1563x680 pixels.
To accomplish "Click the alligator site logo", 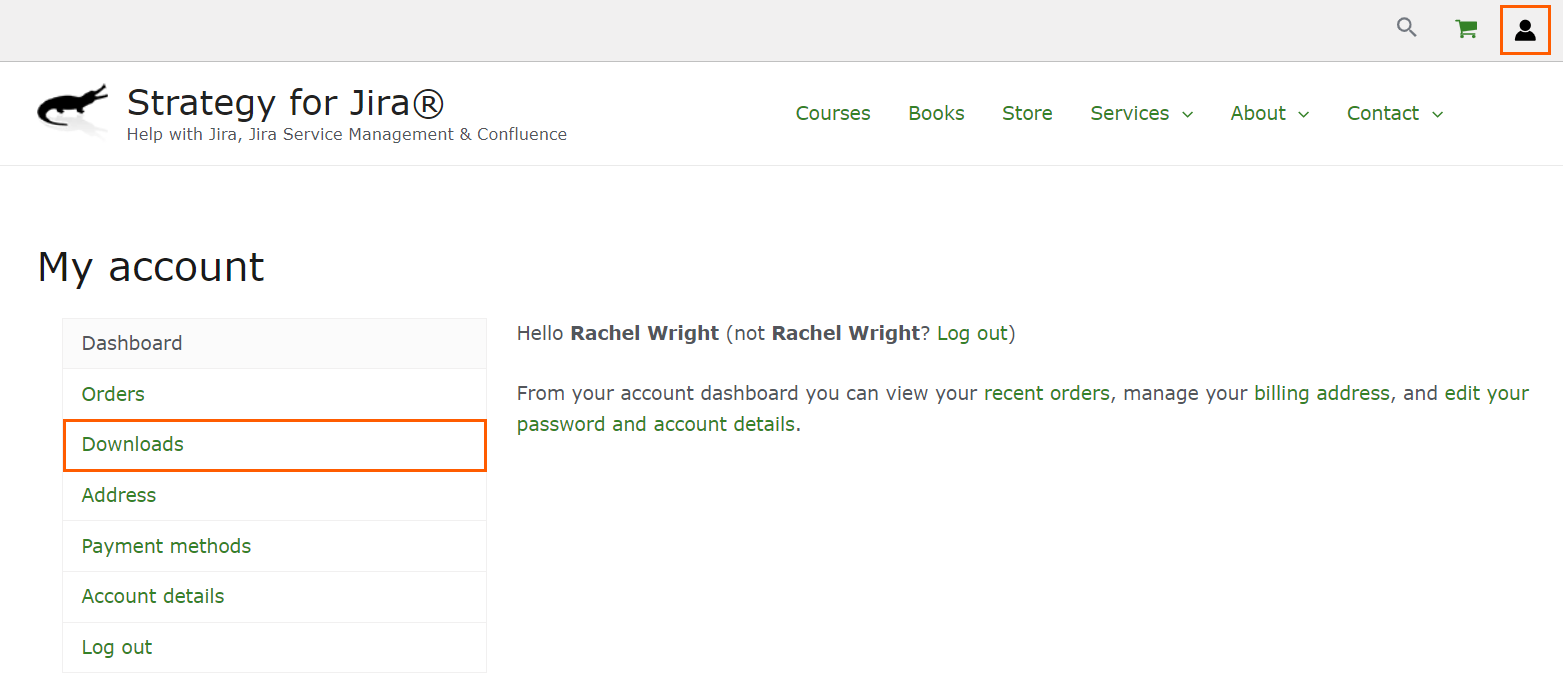I will (x=72, y=108).
